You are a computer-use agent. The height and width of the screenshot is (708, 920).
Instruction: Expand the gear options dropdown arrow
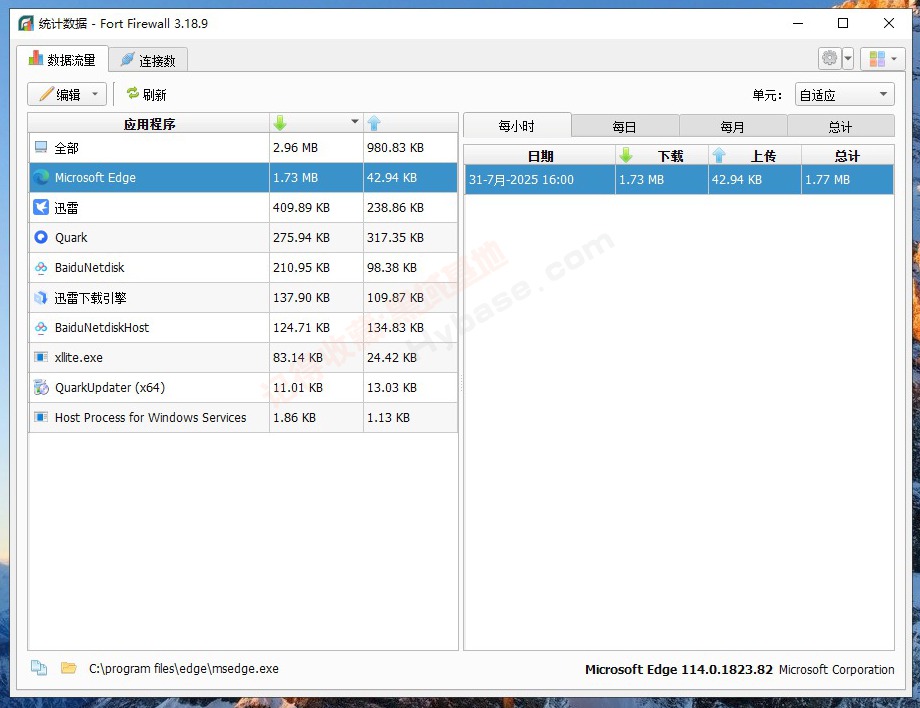pos(848,59)
